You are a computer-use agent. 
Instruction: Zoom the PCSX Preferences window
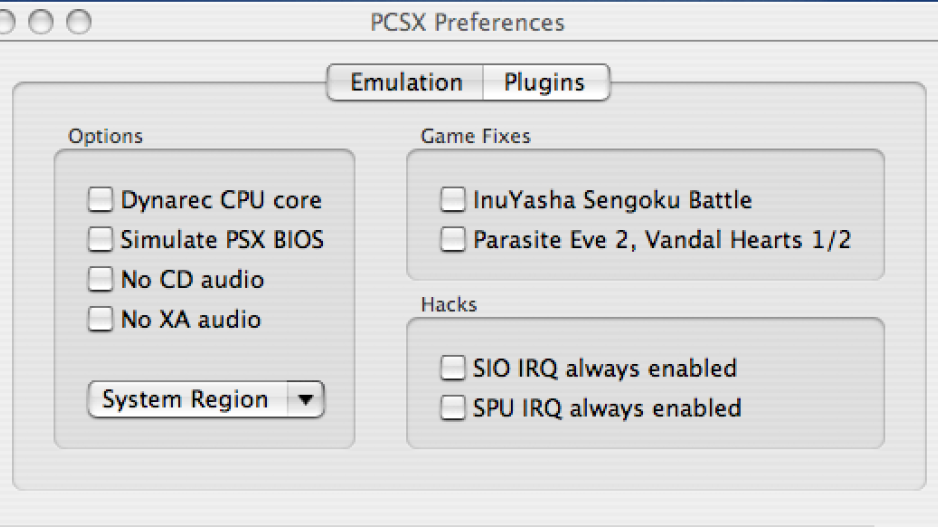(78, 22)
